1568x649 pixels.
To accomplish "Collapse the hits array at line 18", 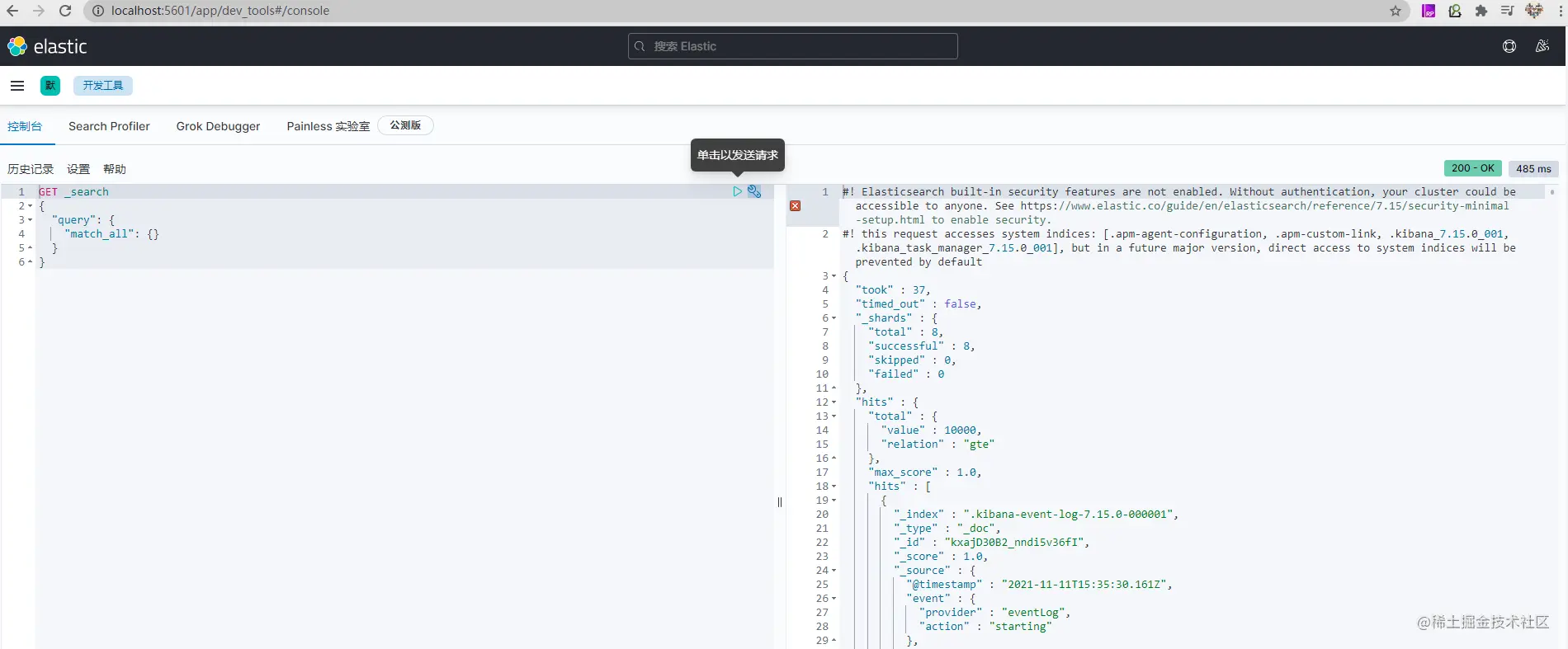I will point(834,487).
